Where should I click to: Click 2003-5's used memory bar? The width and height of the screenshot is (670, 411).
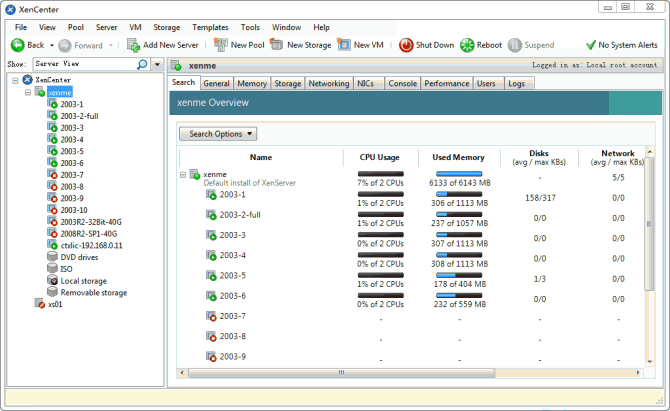click(x=459, y=275)
